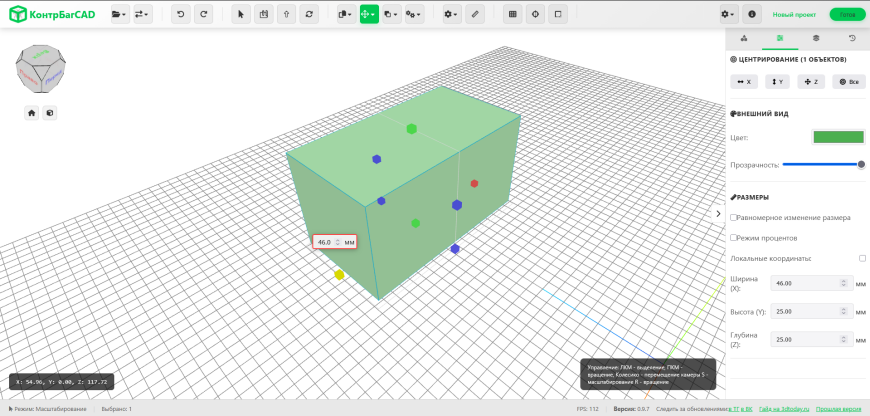This screenshot has width=870, height=416.
Task: Open the multiple gears dropdown
Action: pyautogui.click(x=415, y=14)
